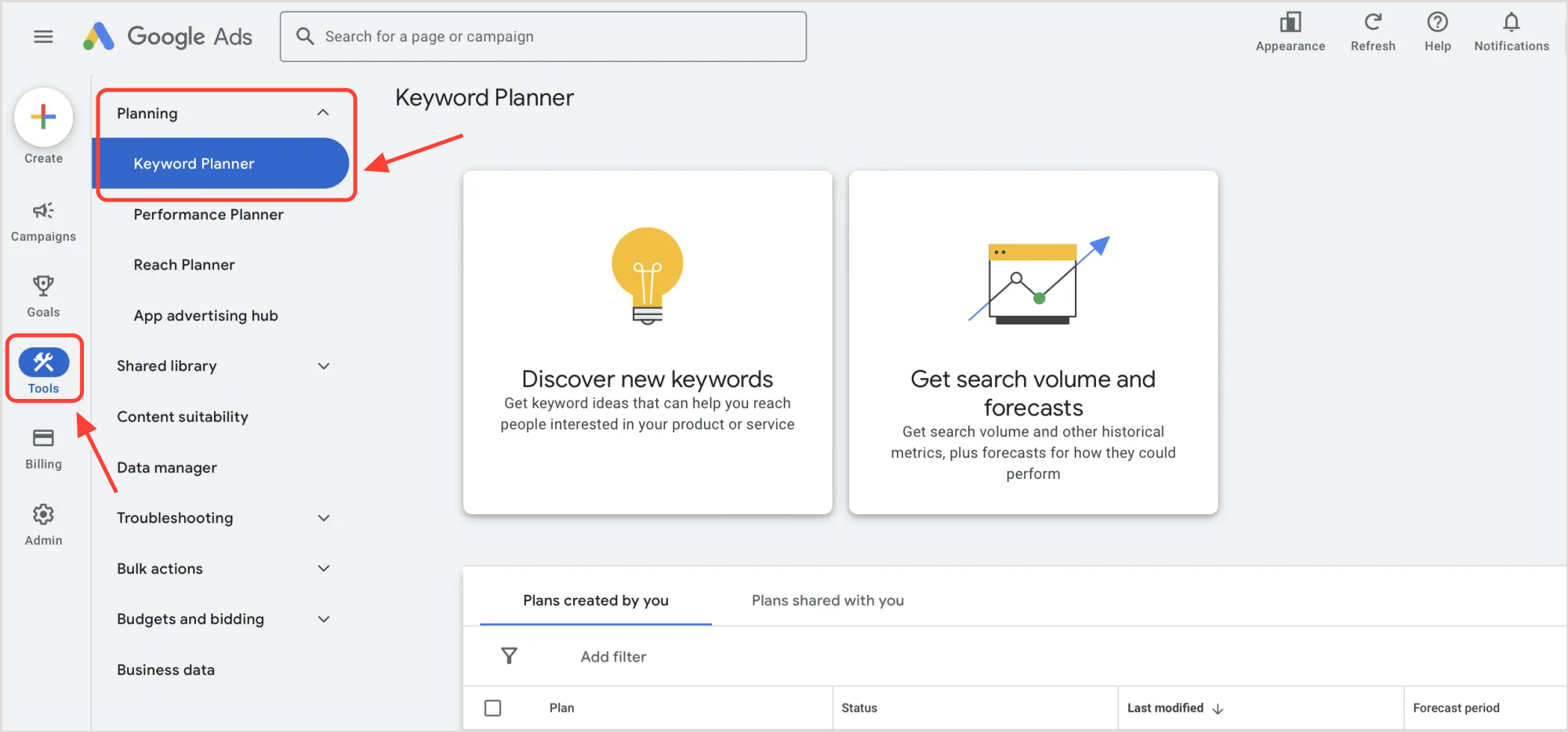The width and height of the screenshot is (1568, 732).
Task: Open Business data
Action: 165,669
